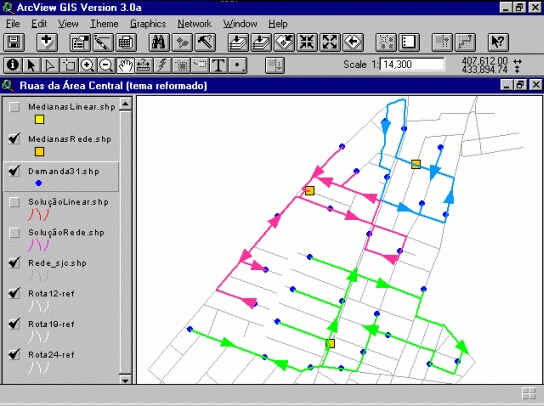
Task: Click the legend scrollbar up arrow
Action: pos(126,103)
